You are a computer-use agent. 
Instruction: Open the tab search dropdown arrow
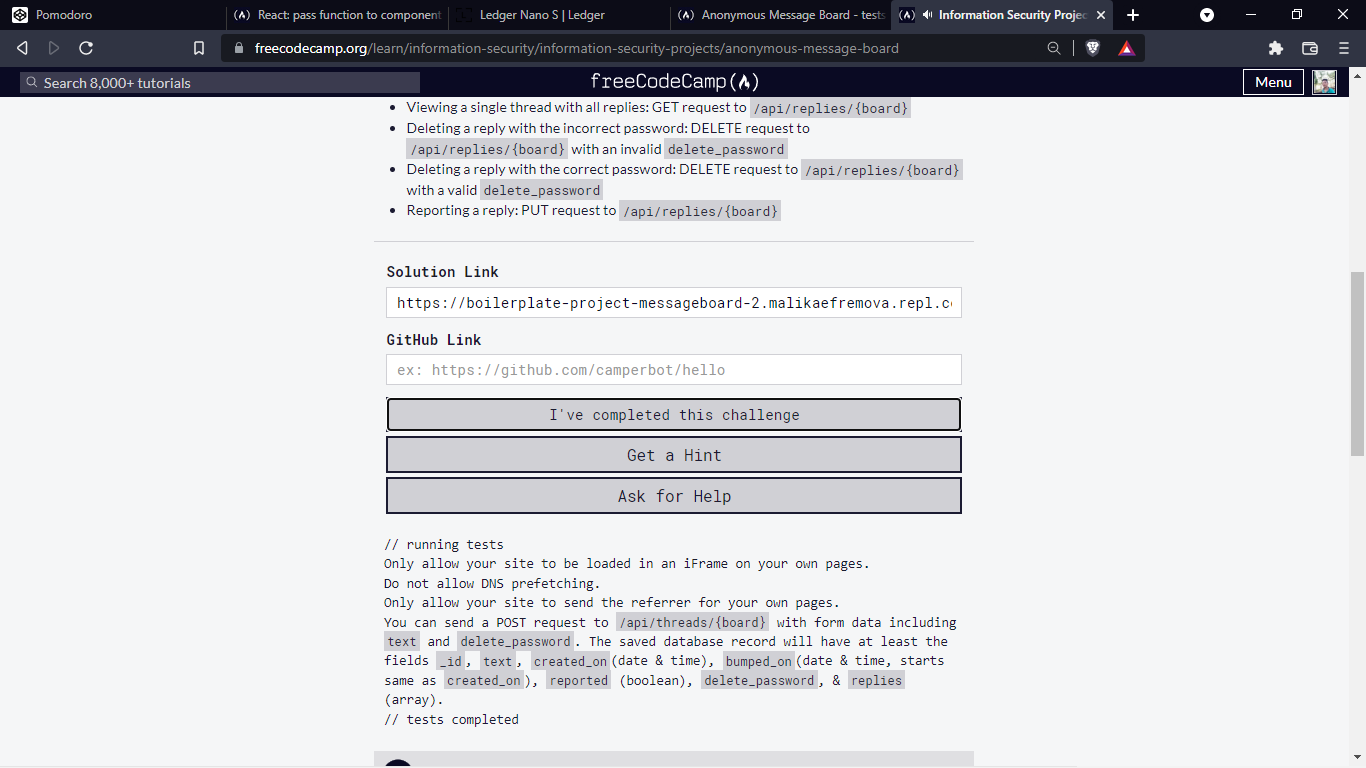tap(1207, 15)
